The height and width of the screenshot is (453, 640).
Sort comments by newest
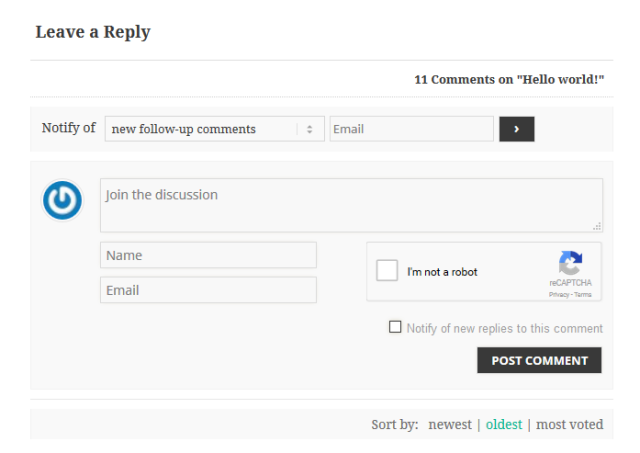450,424
